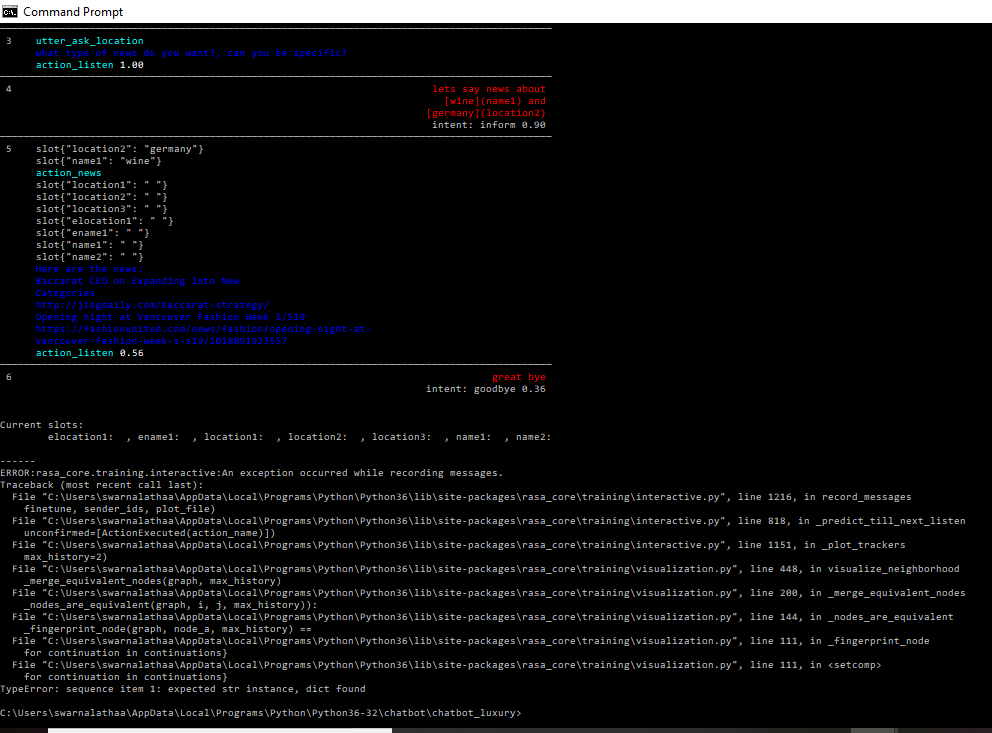Click the great bye user message text
This screenshot has width=992, height=733.
(519, 376)
